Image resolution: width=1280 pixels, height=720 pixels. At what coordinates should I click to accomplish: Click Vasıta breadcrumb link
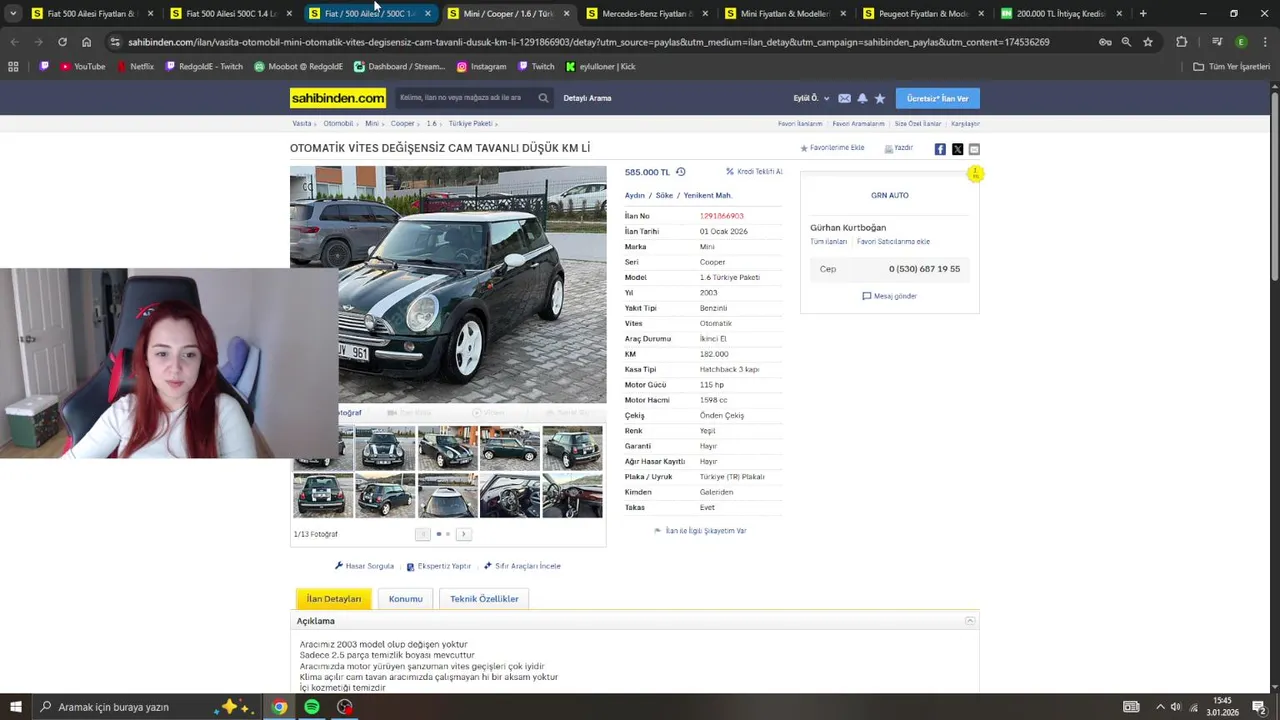[302, 124]
